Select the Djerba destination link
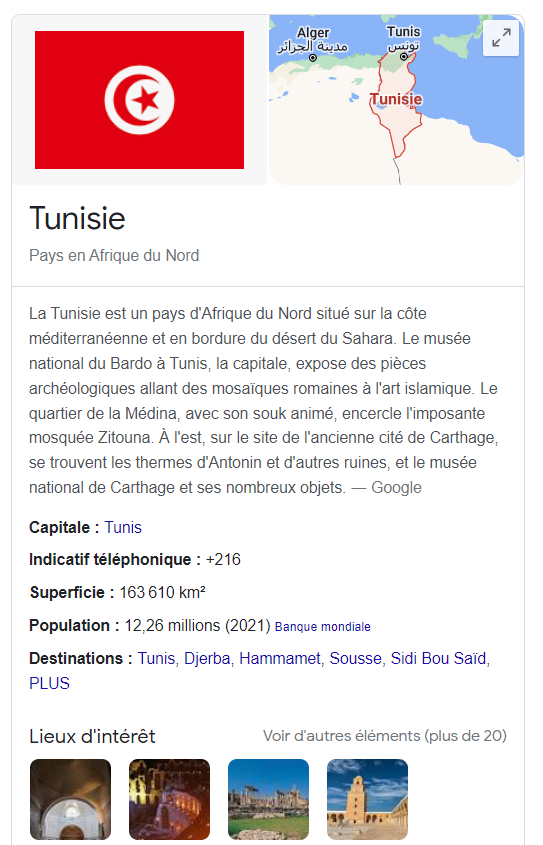The height and width of the screenshot is (845, 543). click(x=207, y=659)
